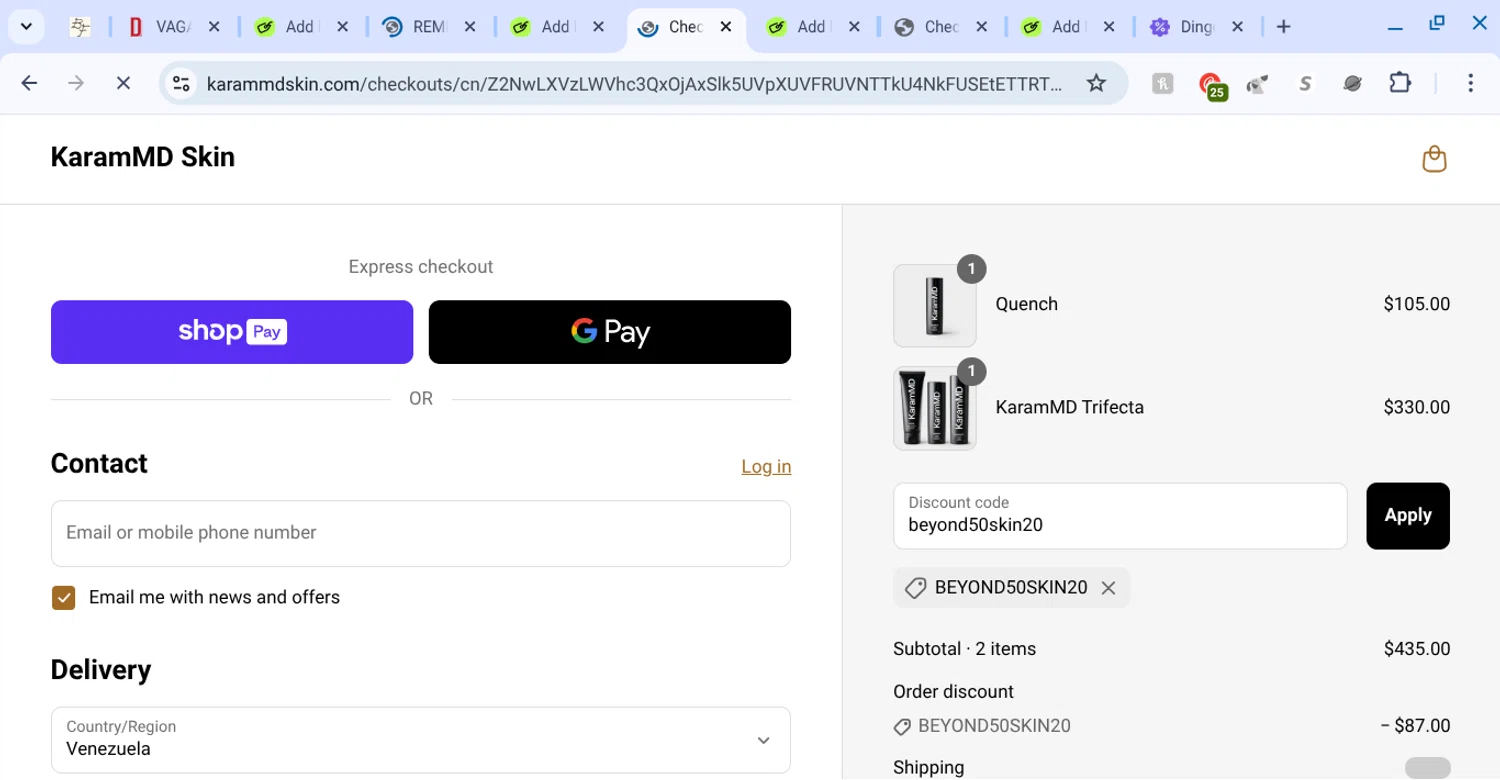This screenshot has width=1500, height=780.
Task: Click the Contact section heading
Action: point(99,464)
